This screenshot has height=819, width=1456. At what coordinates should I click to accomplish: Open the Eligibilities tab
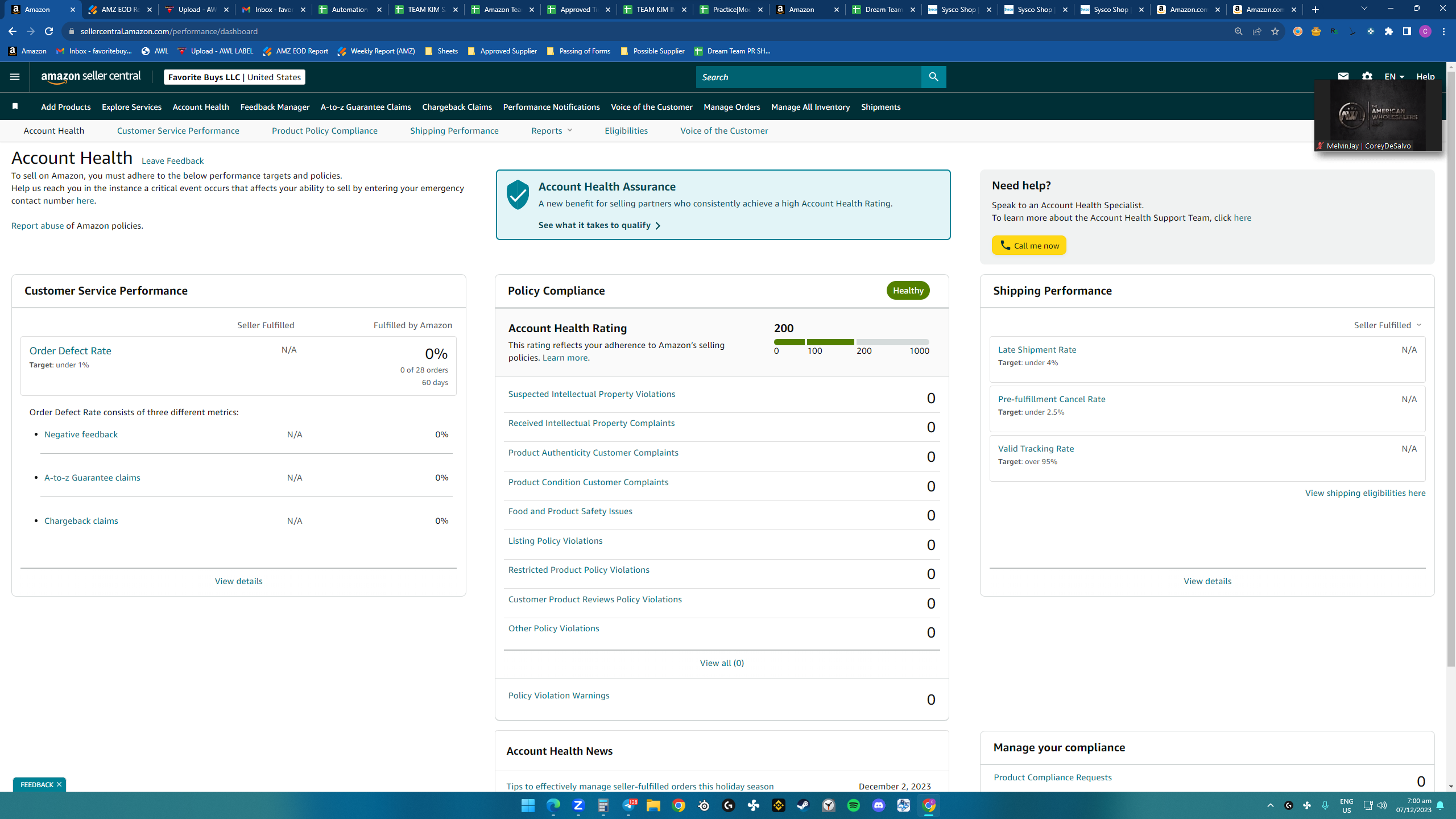626,131
